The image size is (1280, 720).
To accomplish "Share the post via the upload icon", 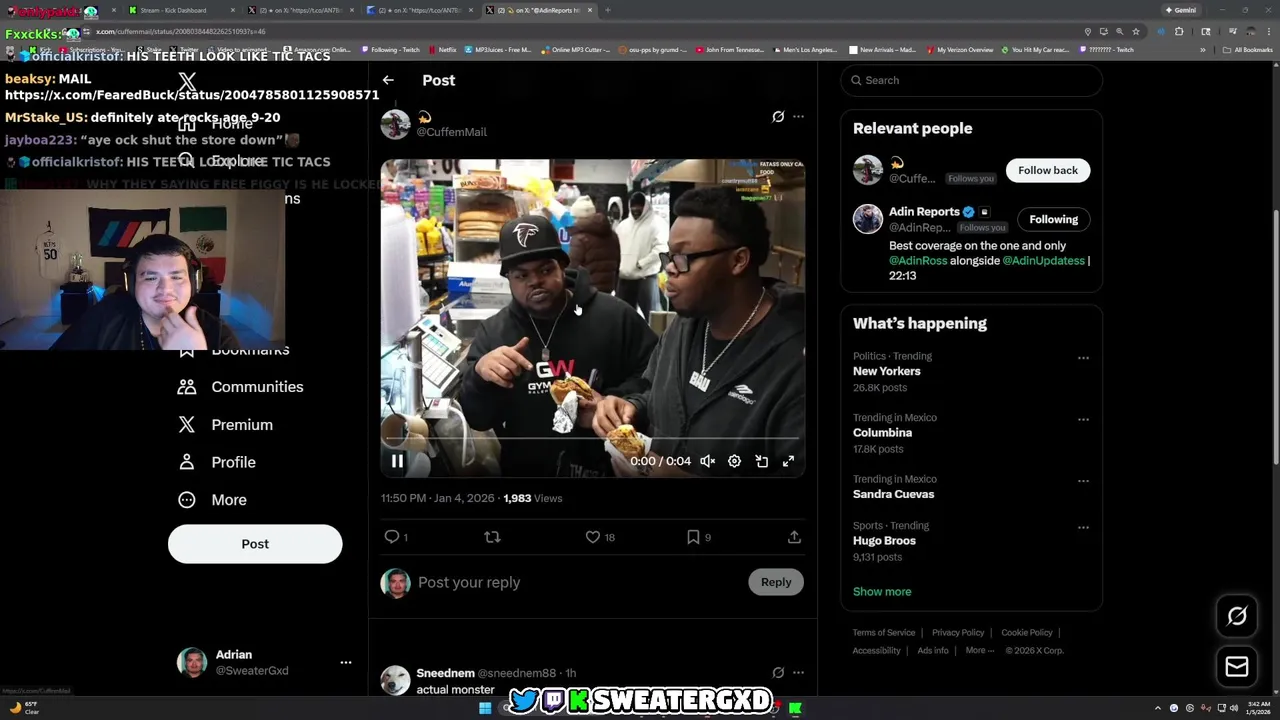I will pos(794,537).
